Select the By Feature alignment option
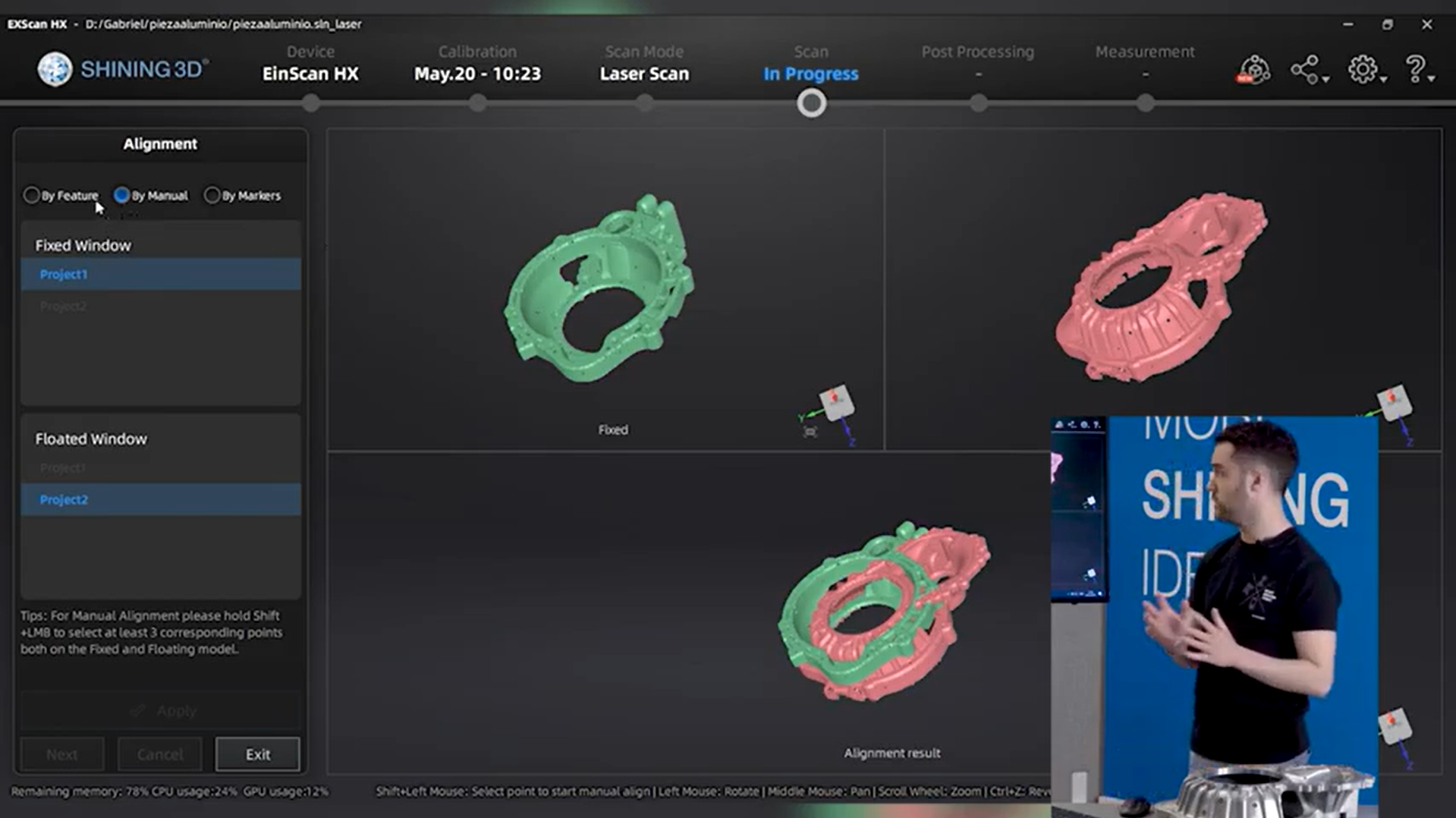The width and height of the screenshot is (1456, 818). [32, 196]
